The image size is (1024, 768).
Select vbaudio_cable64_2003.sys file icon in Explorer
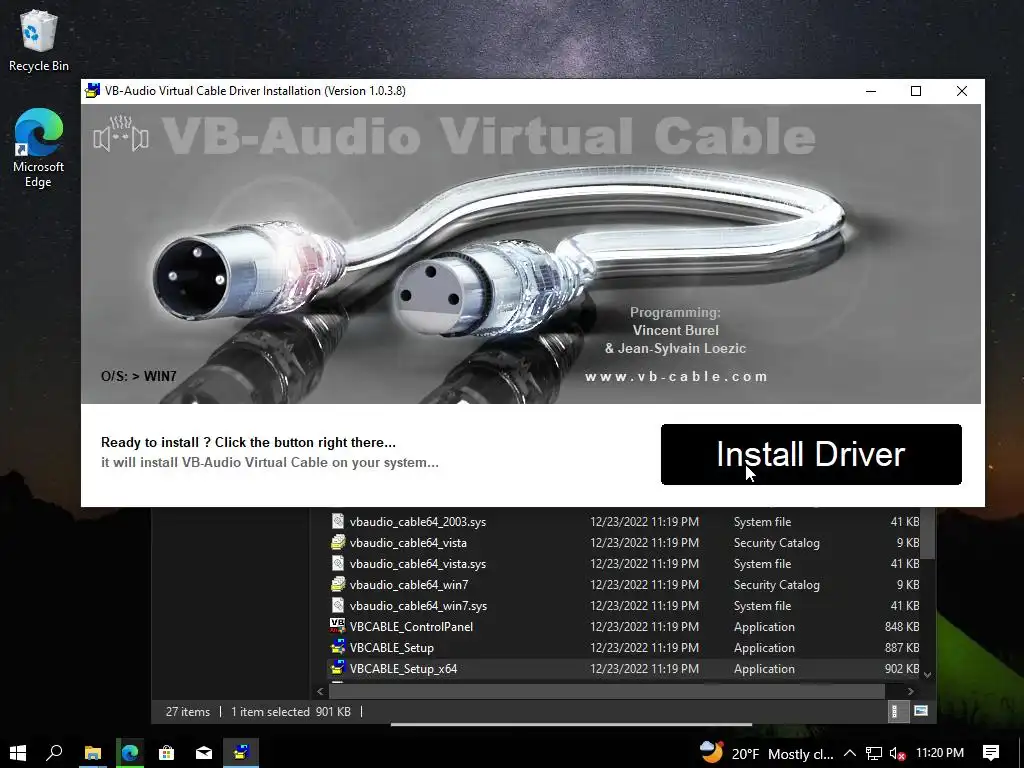pyautogui.click(x=338, y=521)
